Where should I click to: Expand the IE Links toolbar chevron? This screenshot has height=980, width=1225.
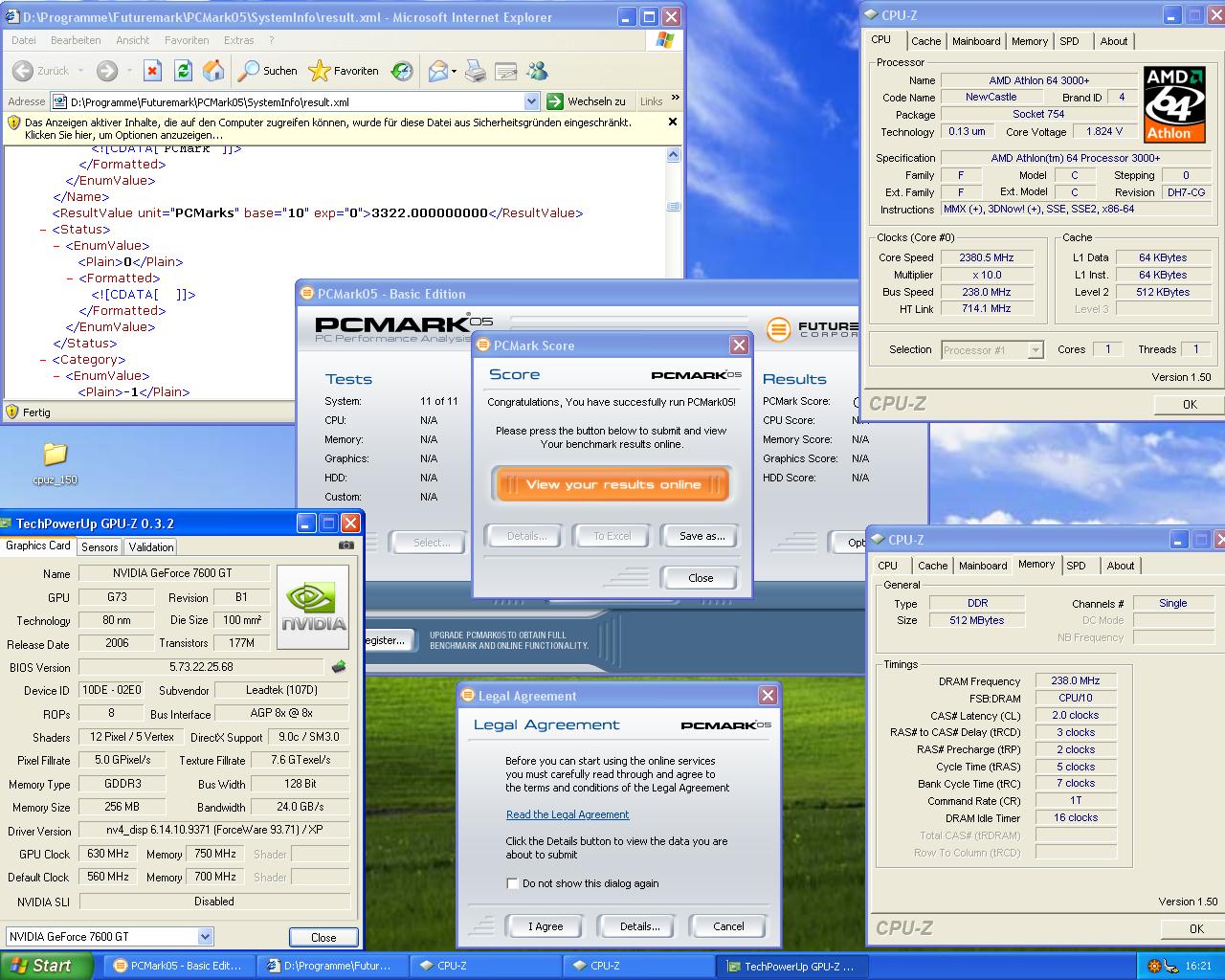[675, 98]
